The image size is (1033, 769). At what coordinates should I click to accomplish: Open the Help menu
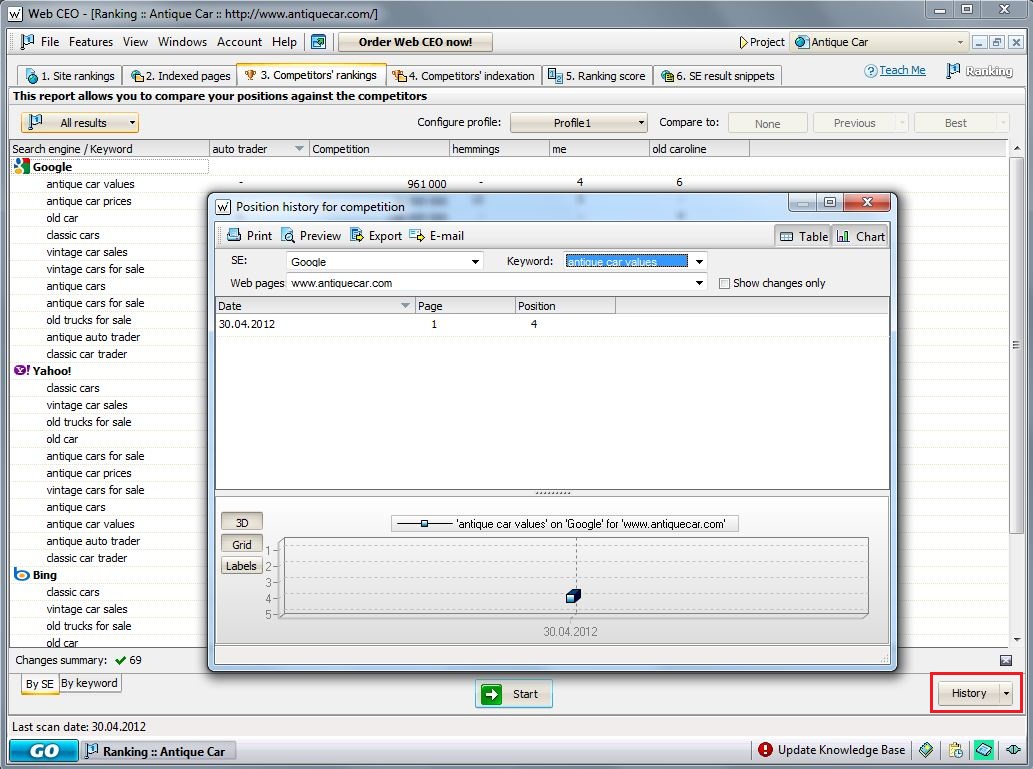coord(284,42)
